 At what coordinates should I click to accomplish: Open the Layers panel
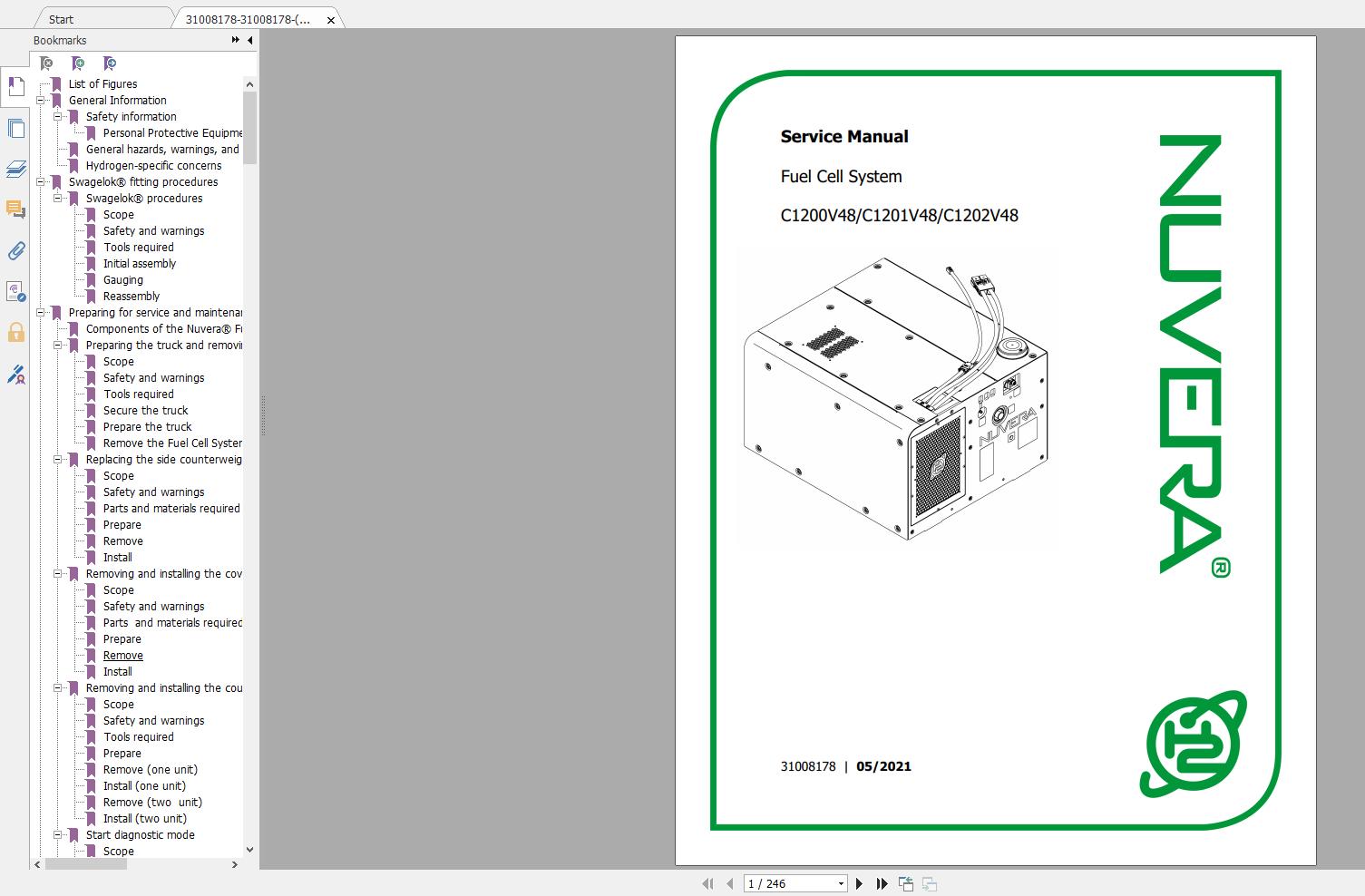coord(15,170)
